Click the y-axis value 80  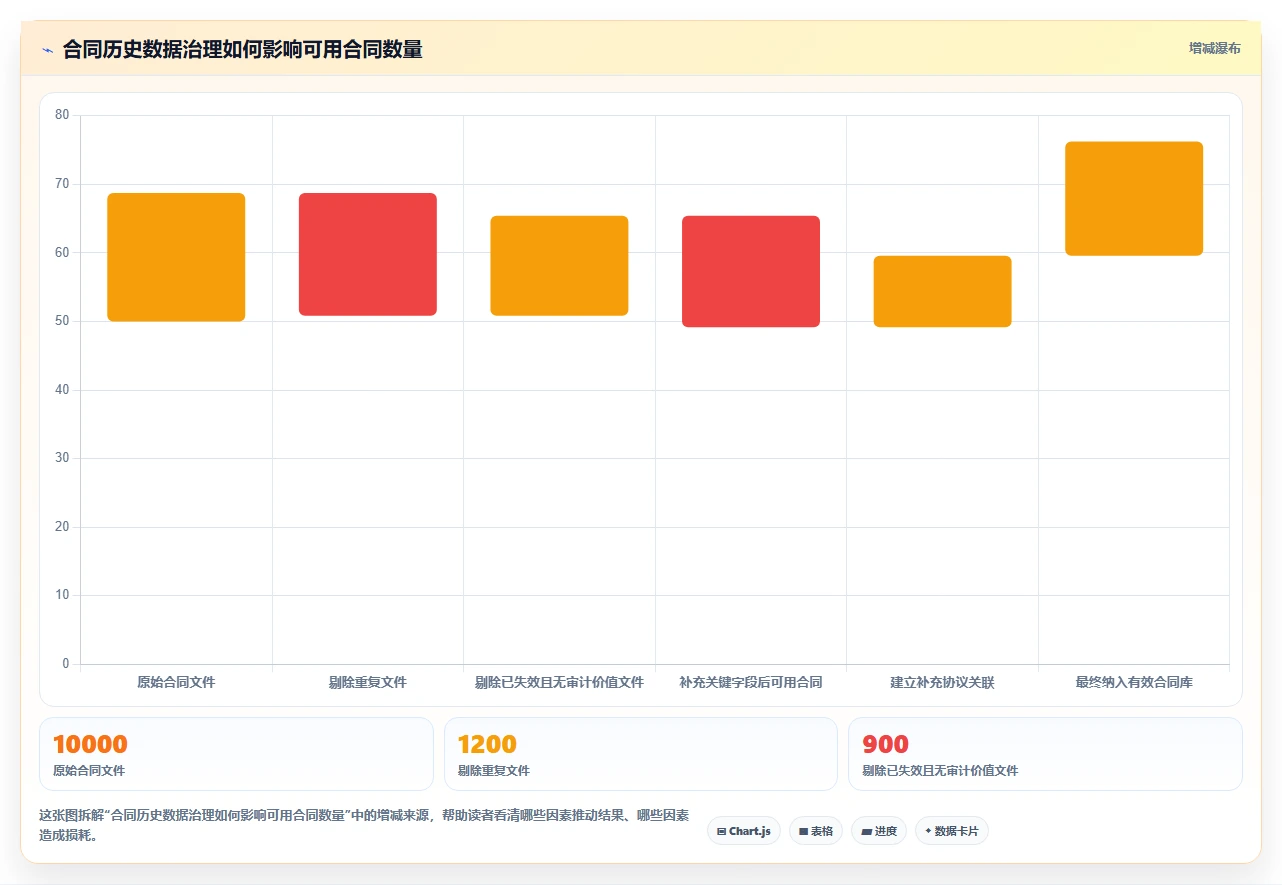coord(62,115)
